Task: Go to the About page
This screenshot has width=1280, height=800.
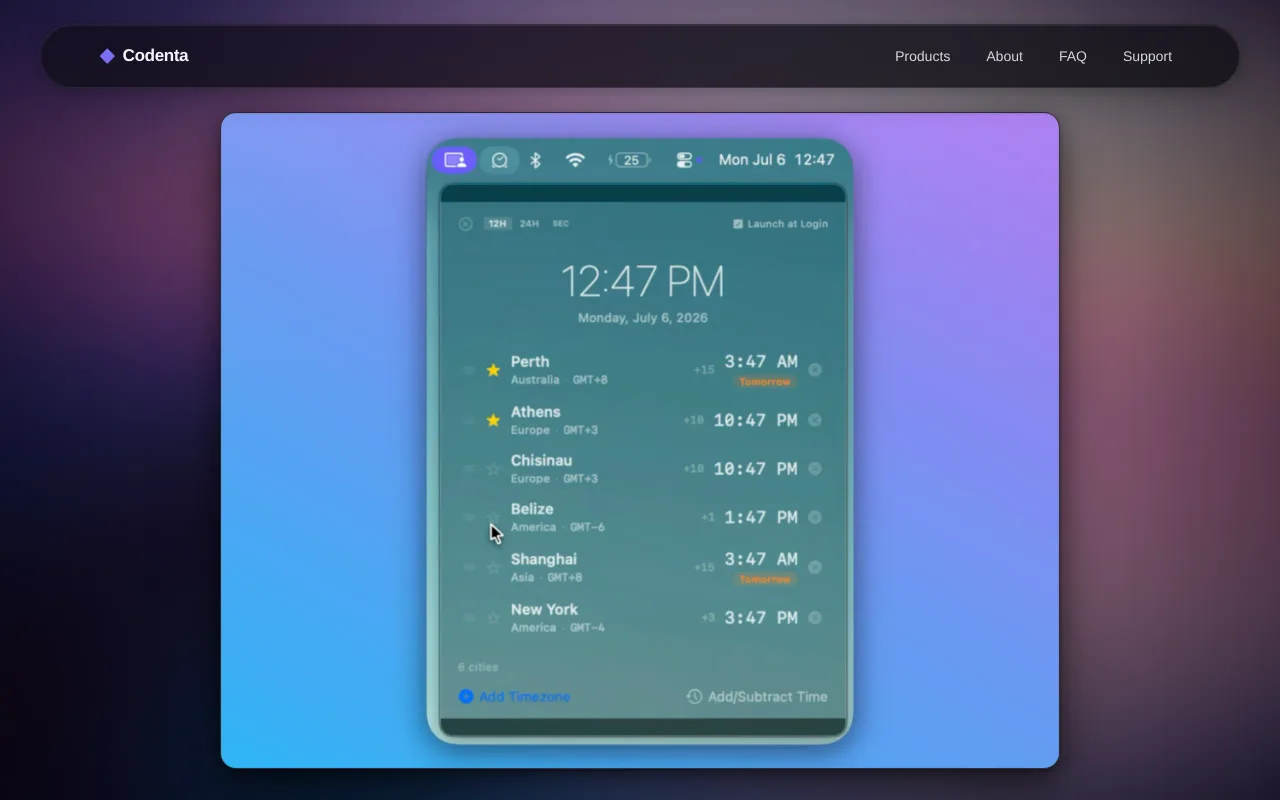Action: 1004,56
